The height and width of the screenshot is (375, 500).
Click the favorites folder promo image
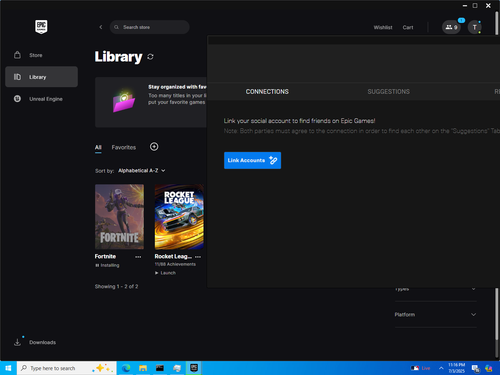124,101
